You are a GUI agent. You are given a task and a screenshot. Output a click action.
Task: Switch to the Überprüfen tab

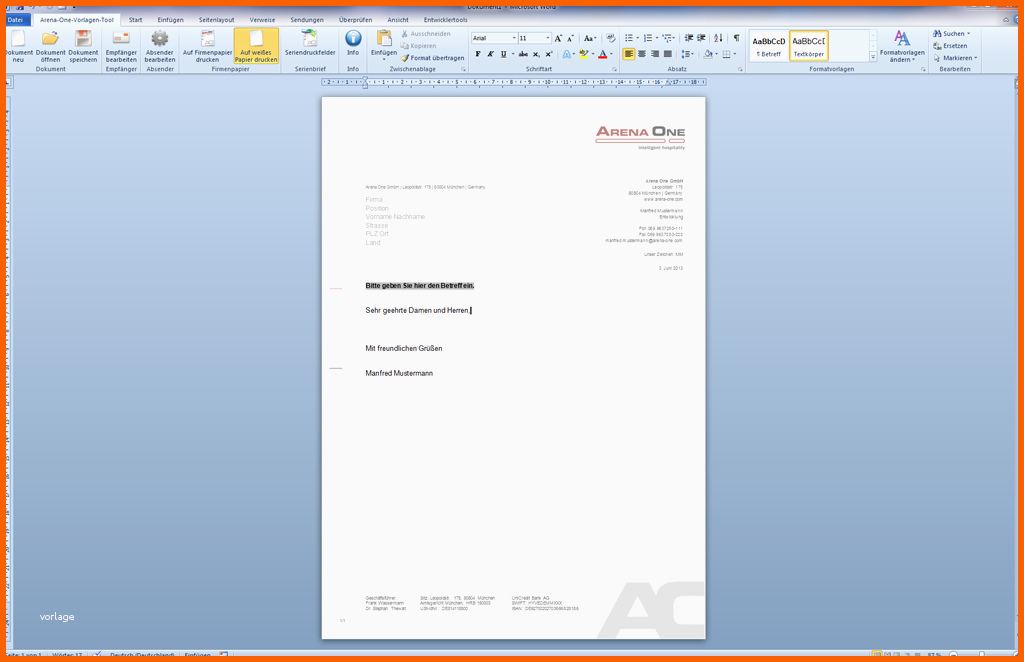[x=355, y=20]
